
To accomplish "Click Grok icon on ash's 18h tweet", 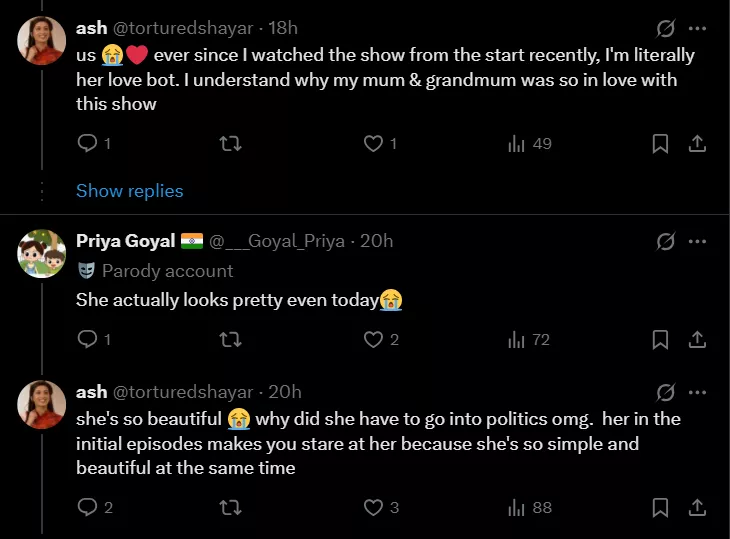I will [664, 29].
